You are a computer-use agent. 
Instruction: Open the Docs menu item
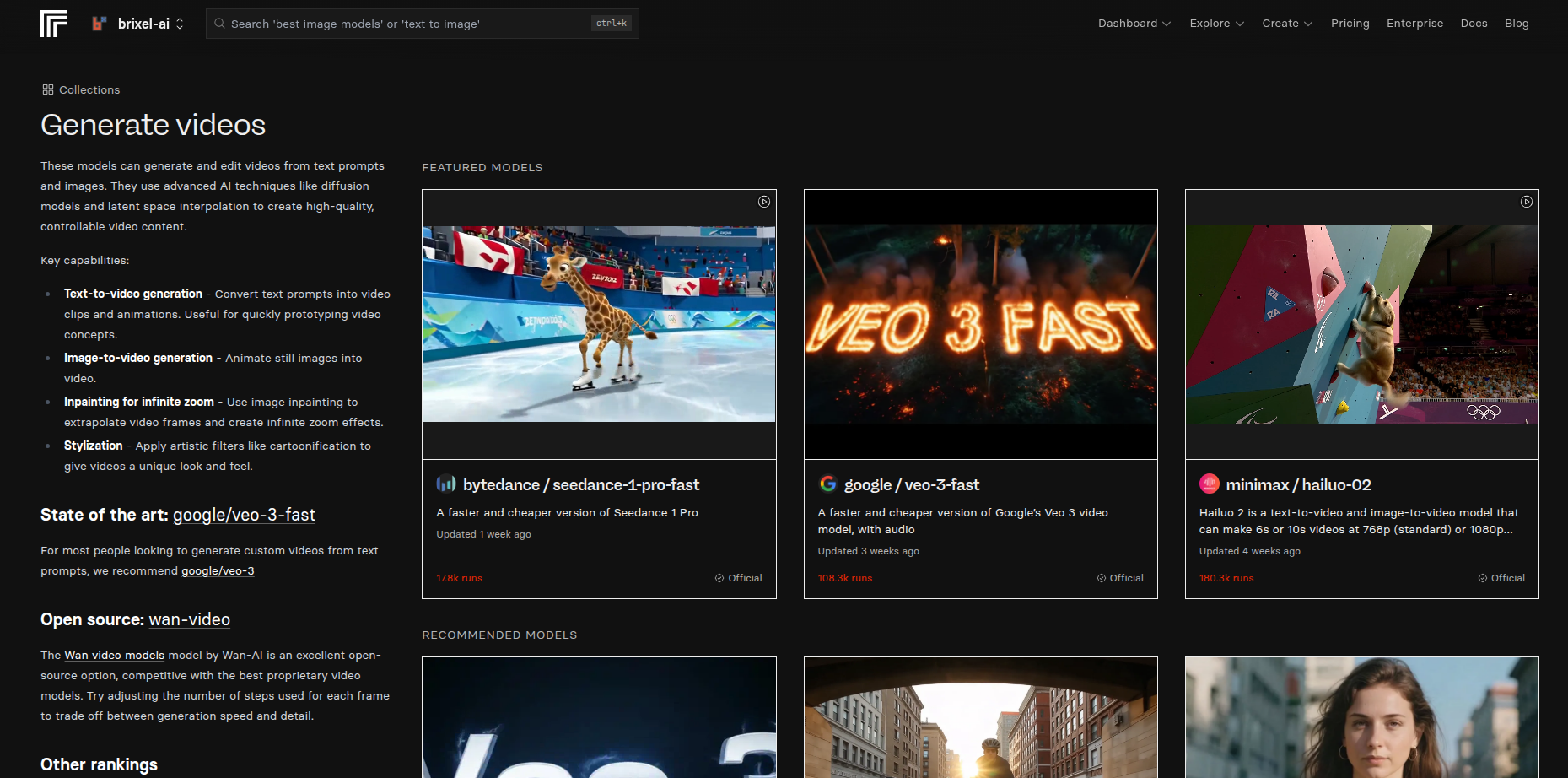click(1474, 24)
